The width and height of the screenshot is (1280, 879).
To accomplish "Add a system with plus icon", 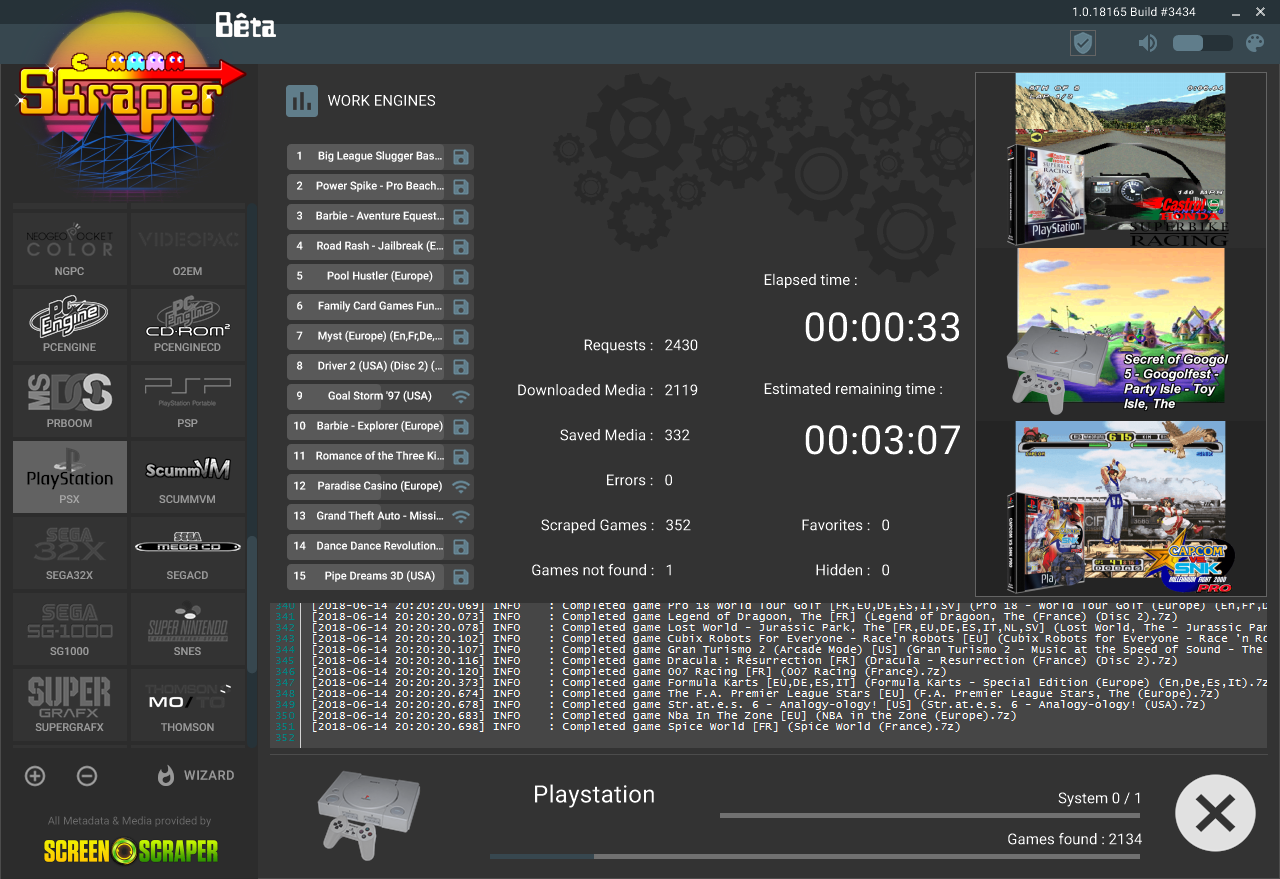I will tap(35, 775).
